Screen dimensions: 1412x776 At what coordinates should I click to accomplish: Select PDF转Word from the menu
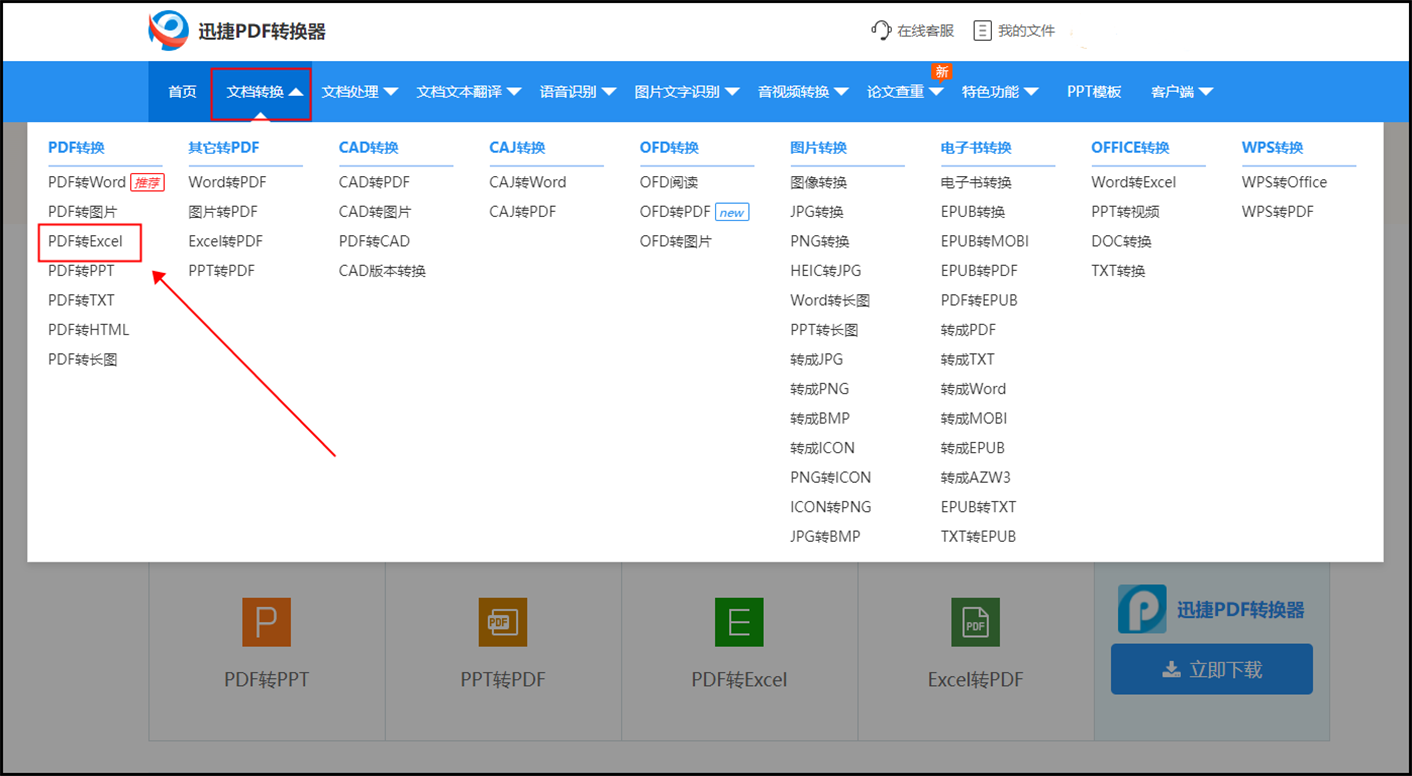pos(87,182)
